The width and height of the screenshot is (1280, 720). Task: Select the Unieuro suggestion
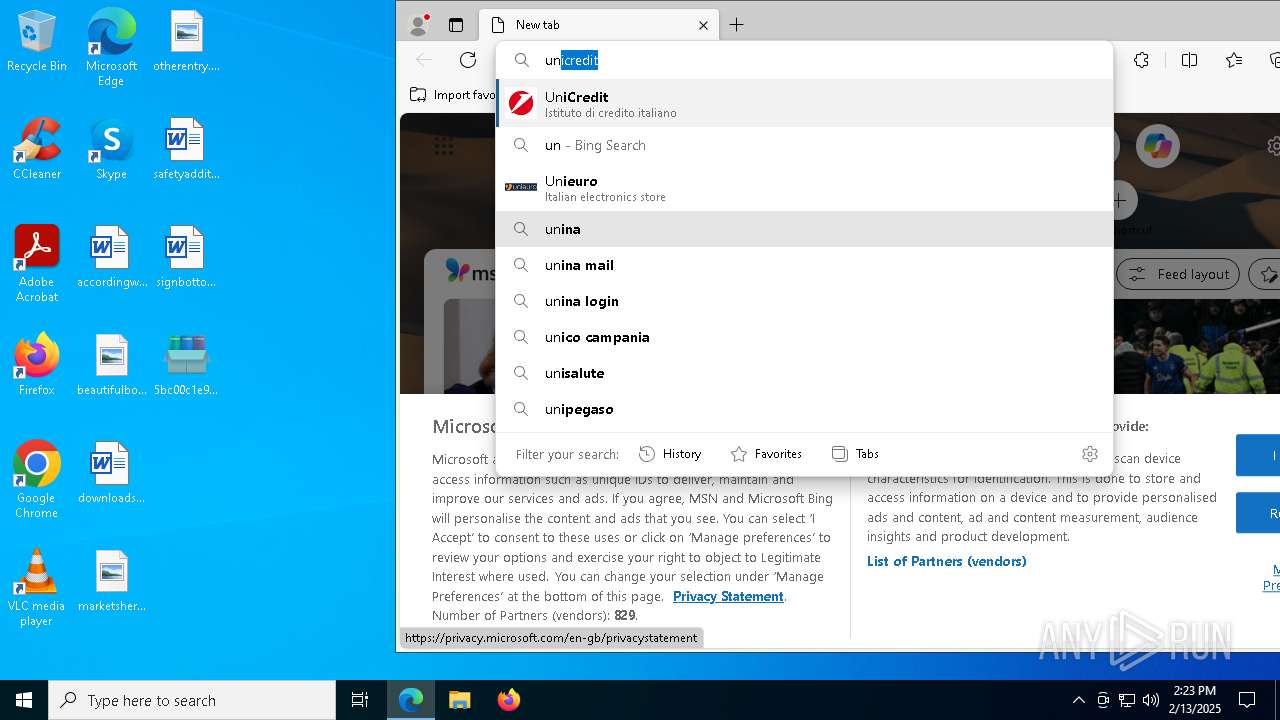tap(805, 187)
